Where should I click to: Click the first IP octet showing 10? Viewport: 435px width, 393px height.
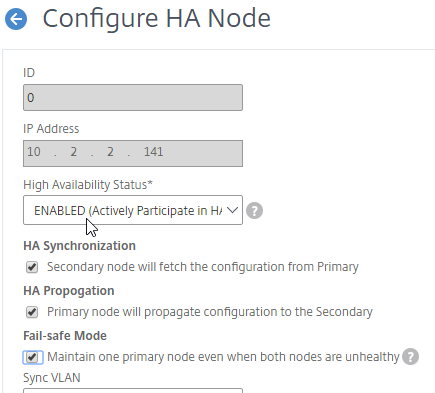(34, 152)
